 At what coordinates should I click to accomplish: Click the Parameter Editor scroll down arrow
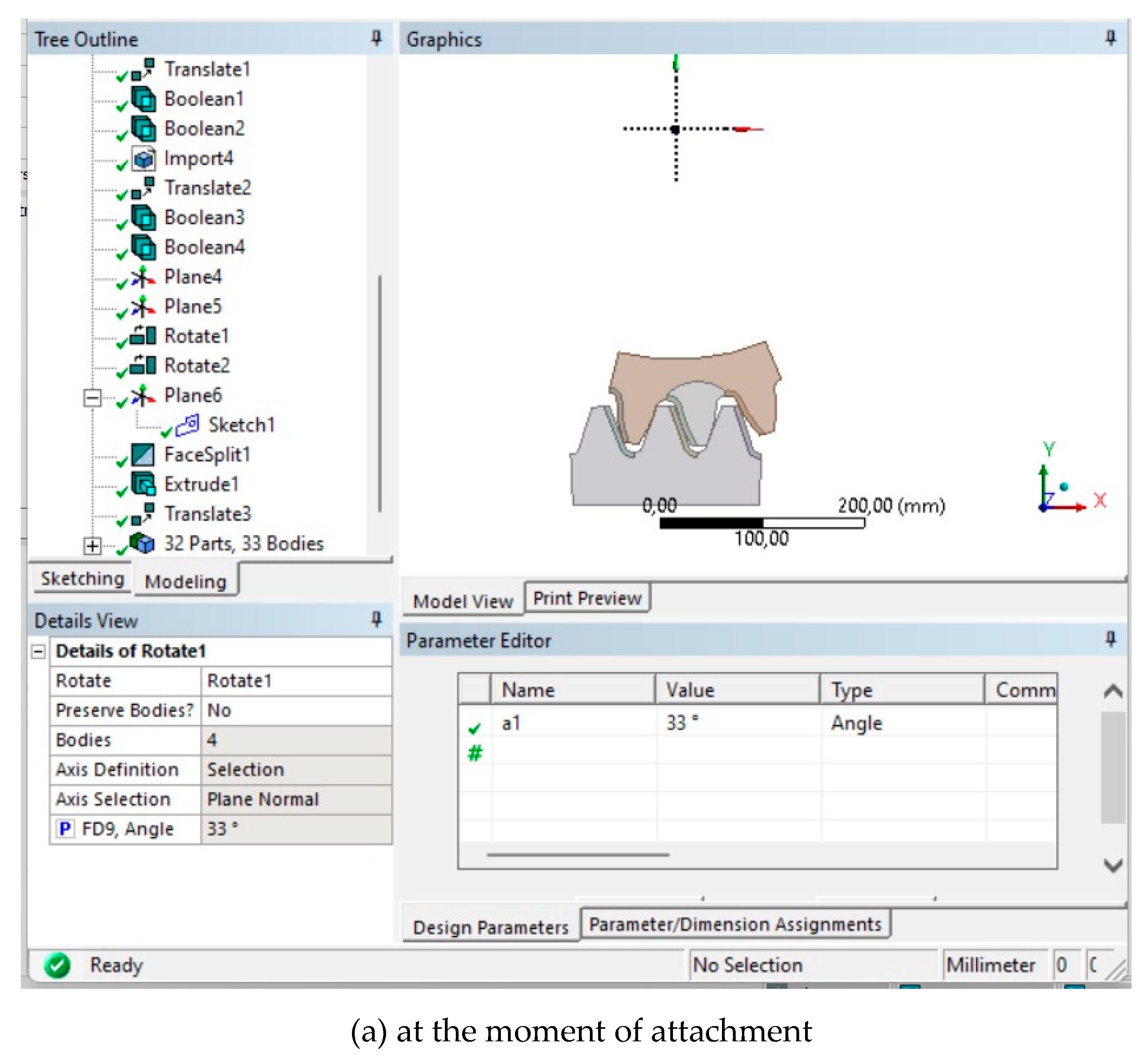(x=1112, y=864)
